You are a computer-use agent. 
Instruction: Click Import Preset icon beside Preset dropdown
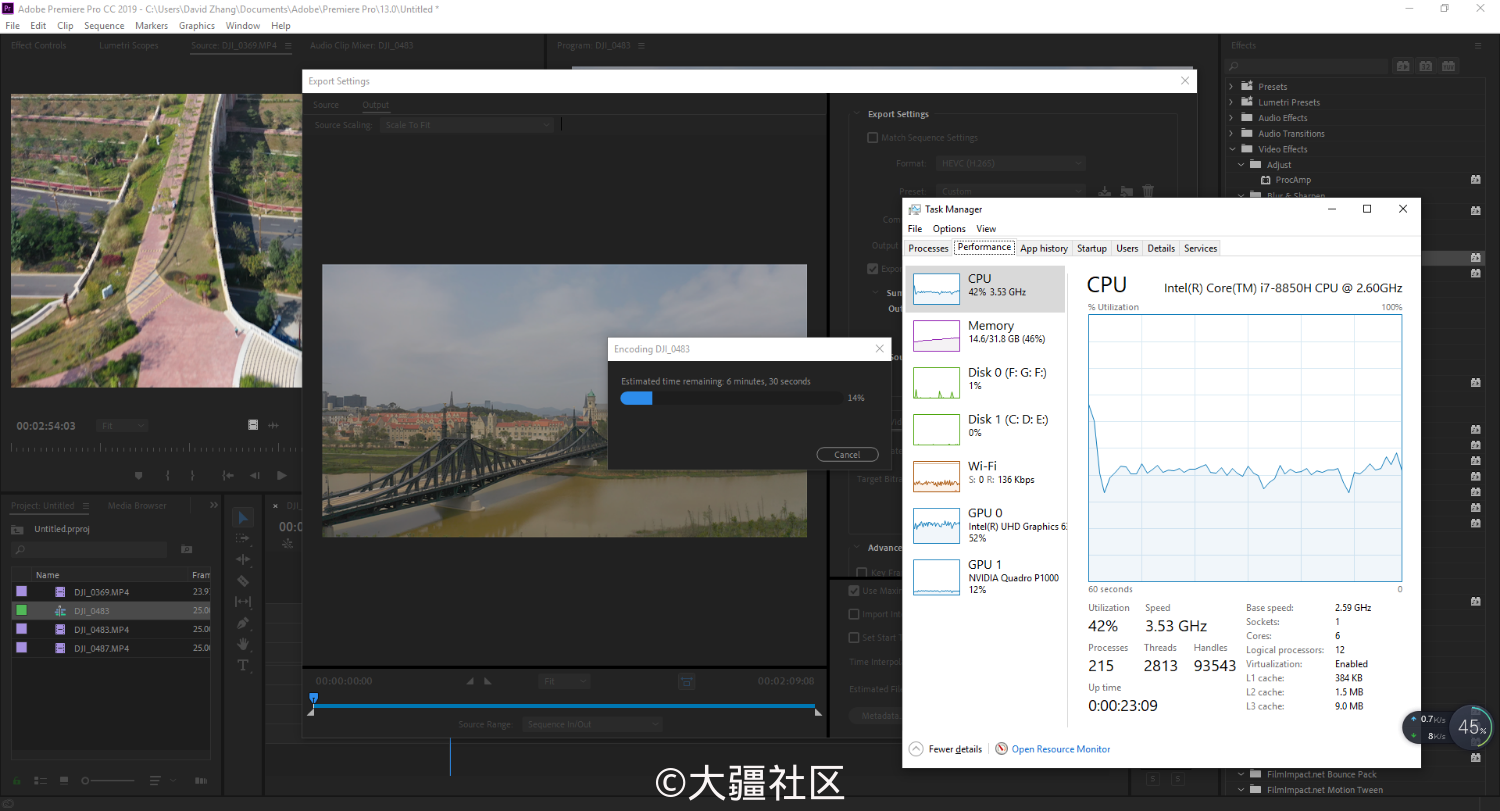tap(1126, 191)
